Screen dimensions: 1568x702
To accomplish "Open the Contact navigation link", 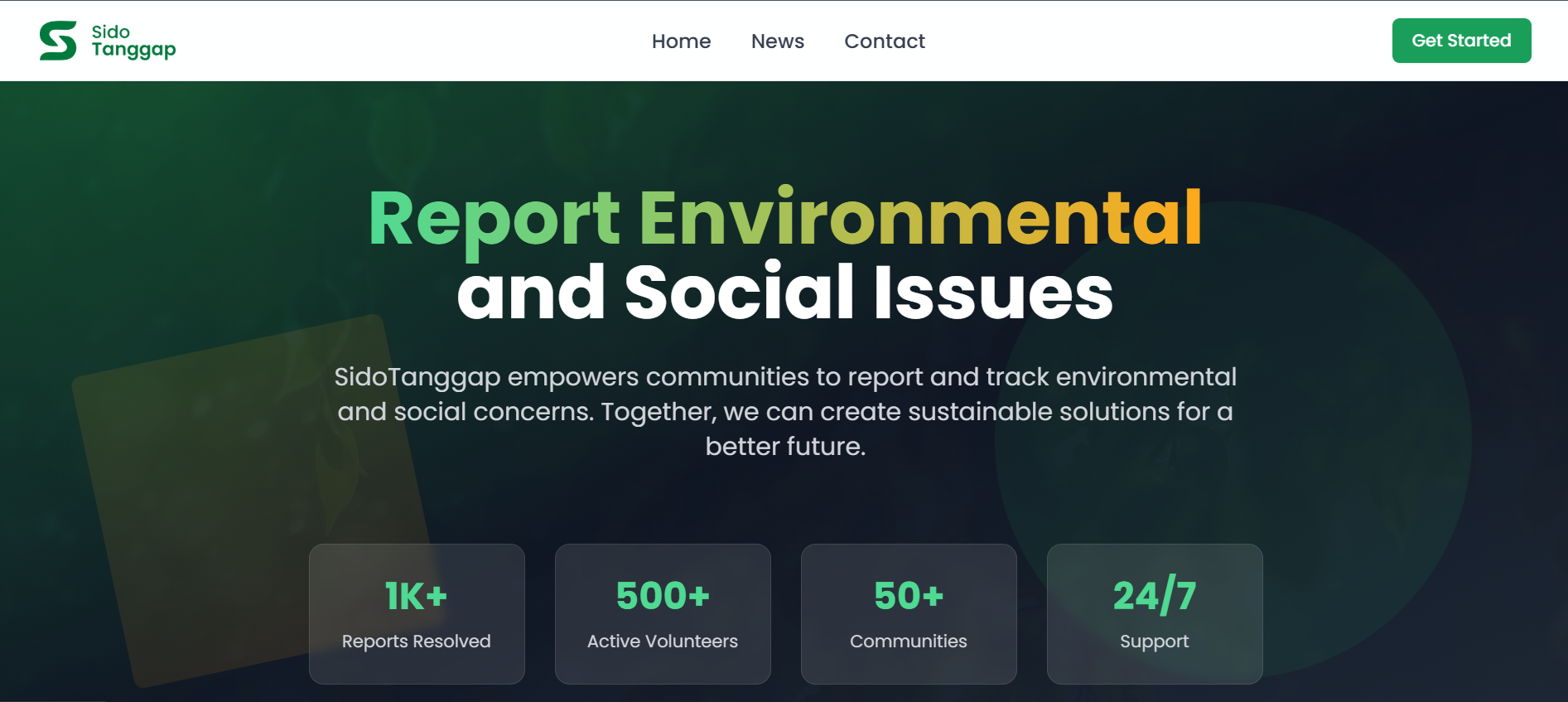I will click(884, 41).
